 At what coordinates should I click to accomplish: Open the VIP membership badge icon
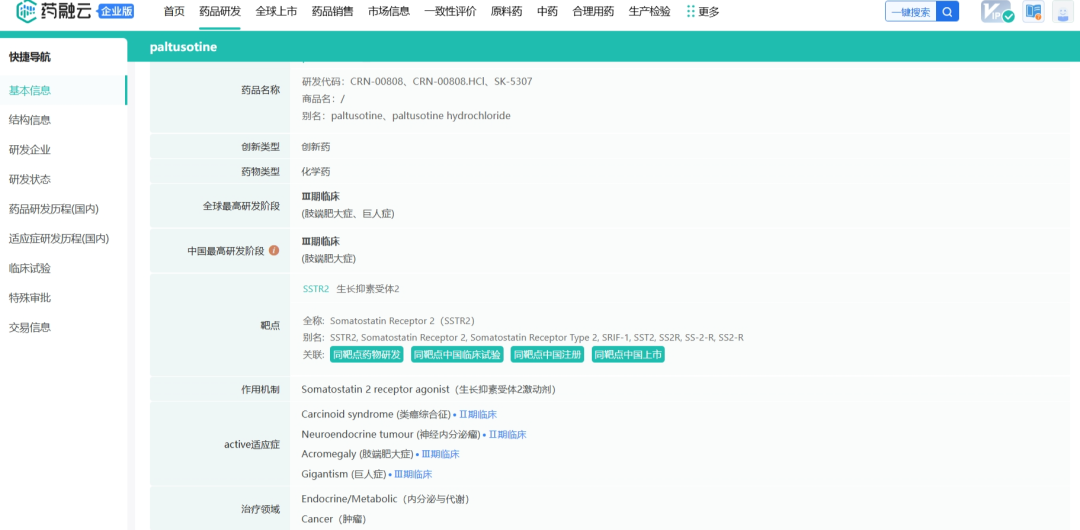[x=996, y=12]
